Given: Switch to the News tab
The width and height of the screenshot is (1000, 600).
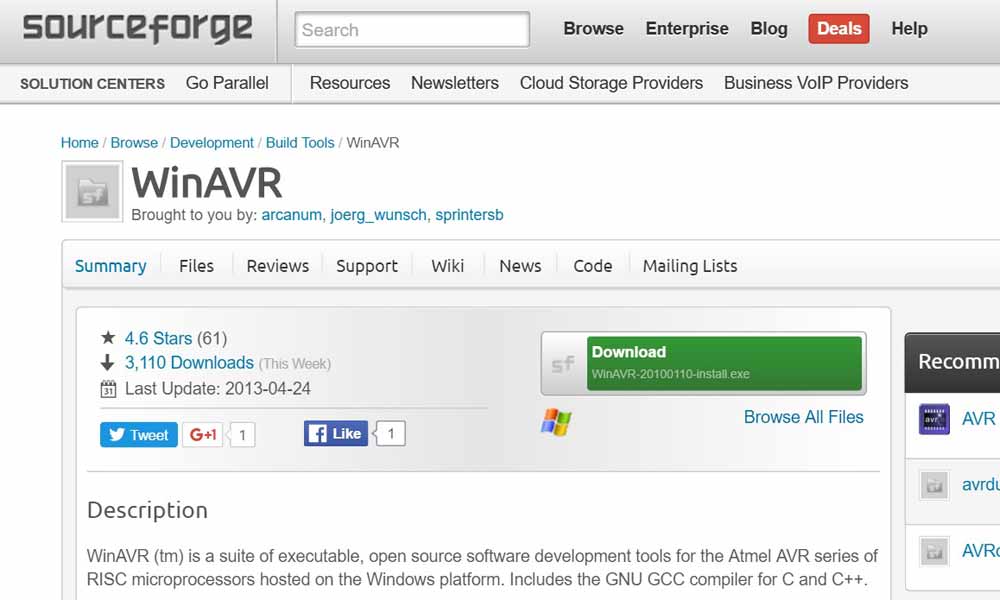Looking at the screenshot, I should pos(520,266).
